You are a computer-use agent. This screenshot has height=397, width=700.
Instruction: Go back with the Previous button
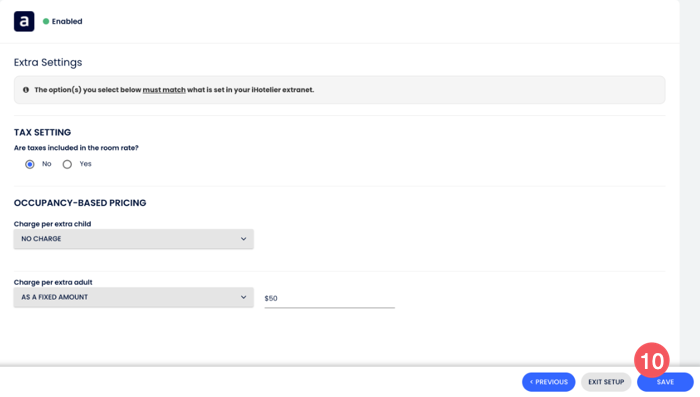(x=549, y=382)
